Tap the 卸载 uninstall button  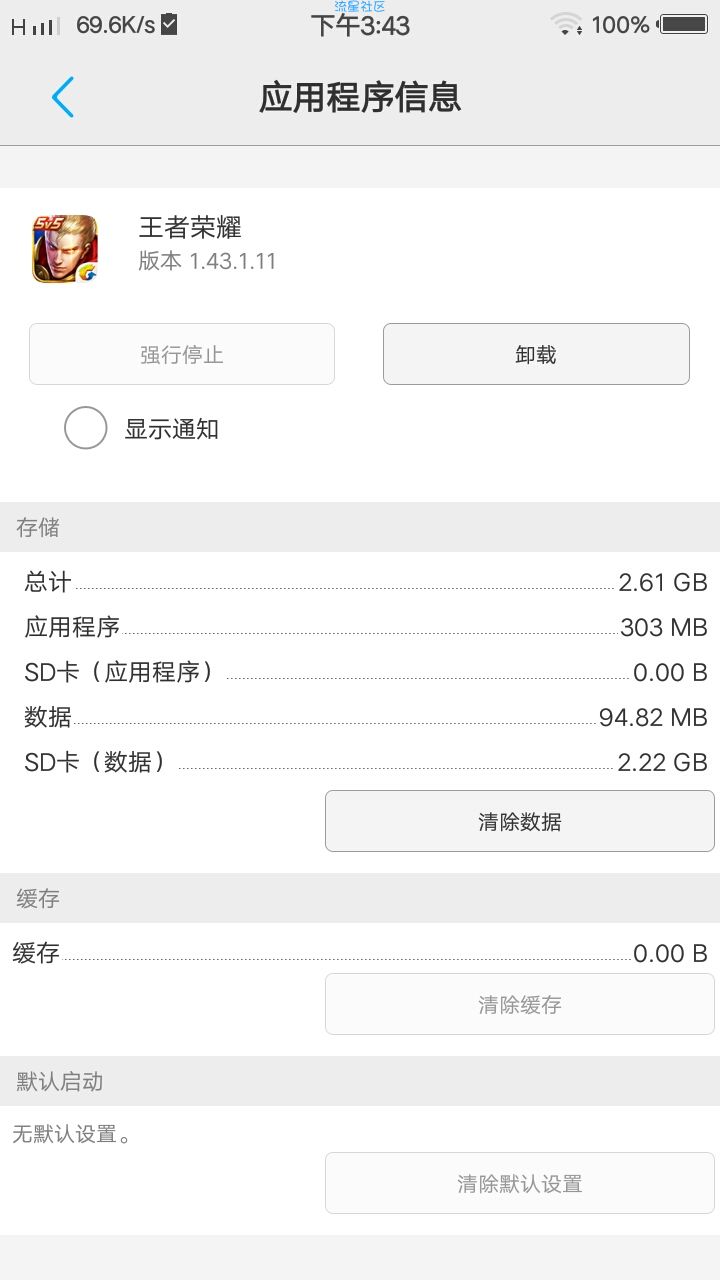pyautogui.click(x=536, y=354)
